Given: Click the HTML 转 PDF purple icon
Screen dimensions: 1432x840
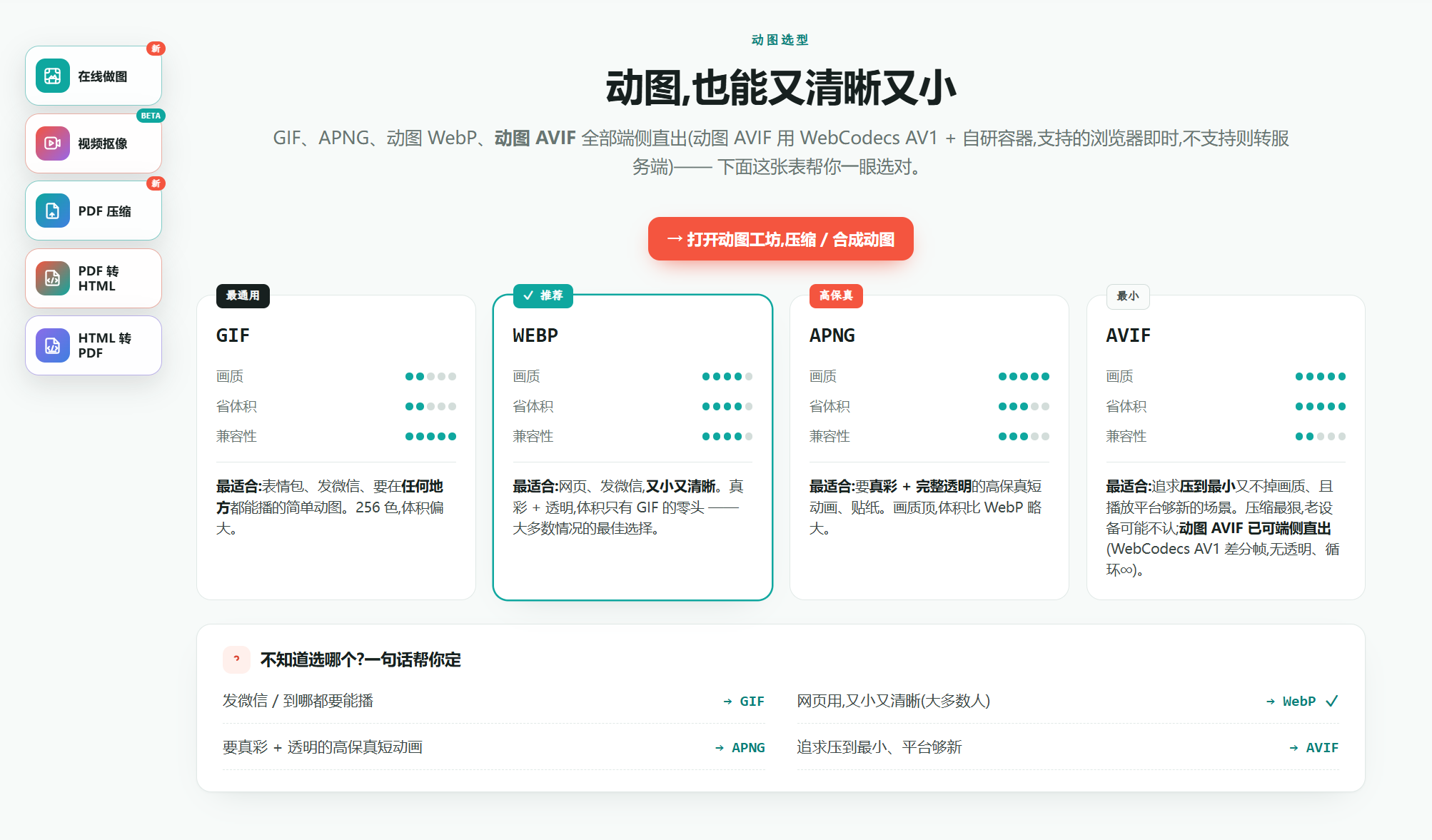Looking at the screenshot, I should (53, 345).
